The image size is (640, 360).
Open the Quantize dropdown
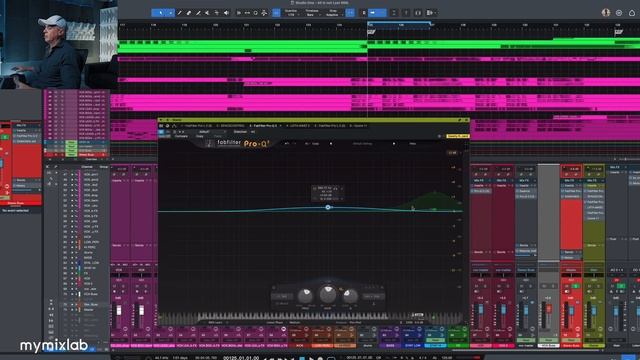(x=291, y=13)
